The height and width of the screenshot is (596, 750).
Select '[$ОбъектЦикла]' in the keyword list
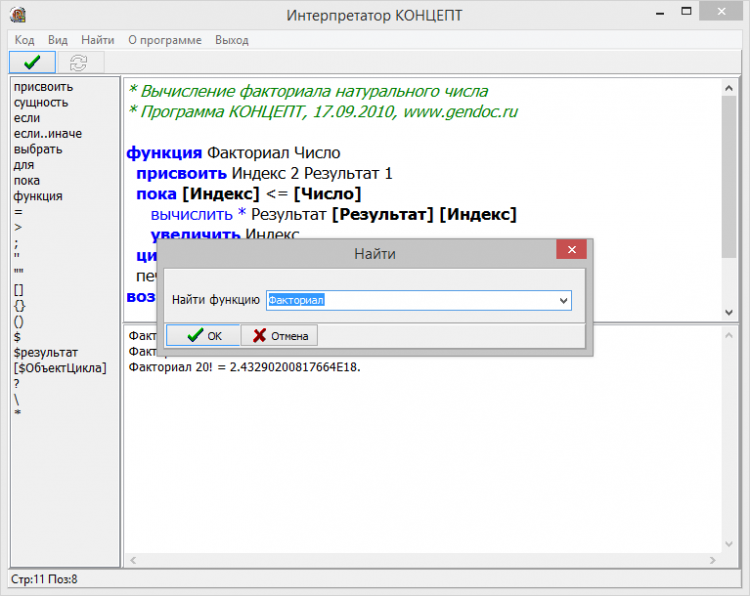pos(60,368)
